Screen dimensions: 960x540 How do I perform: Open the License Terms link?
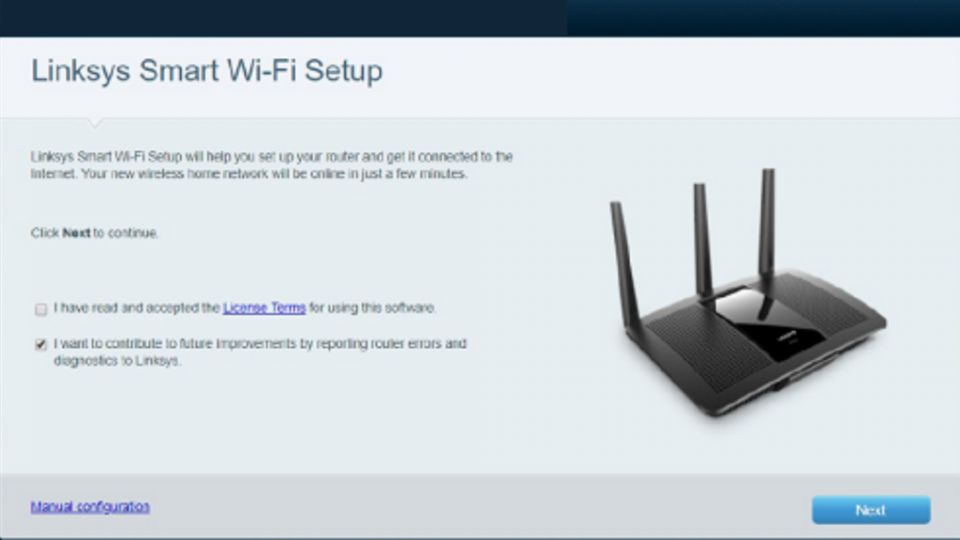pyautogui.click(x=264, y=307)
